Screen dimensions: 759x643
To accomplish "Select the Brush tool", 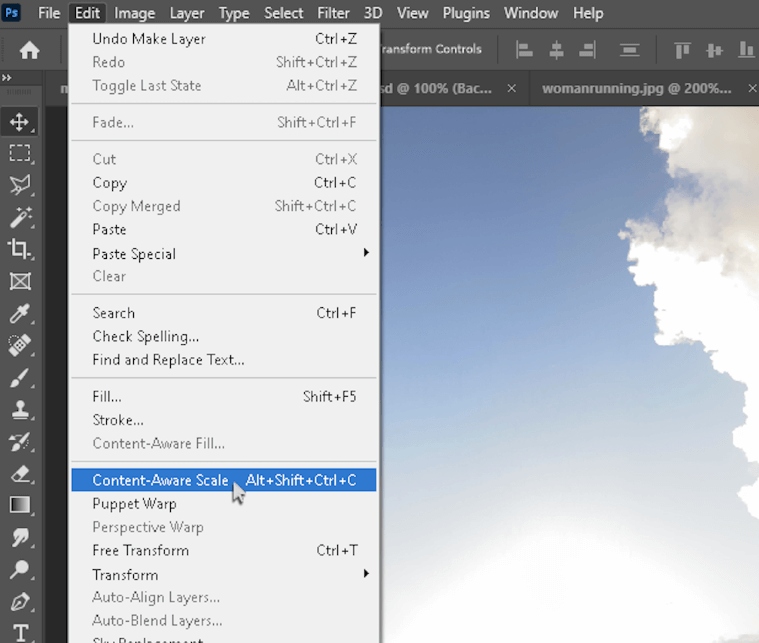I will (19, 378).
